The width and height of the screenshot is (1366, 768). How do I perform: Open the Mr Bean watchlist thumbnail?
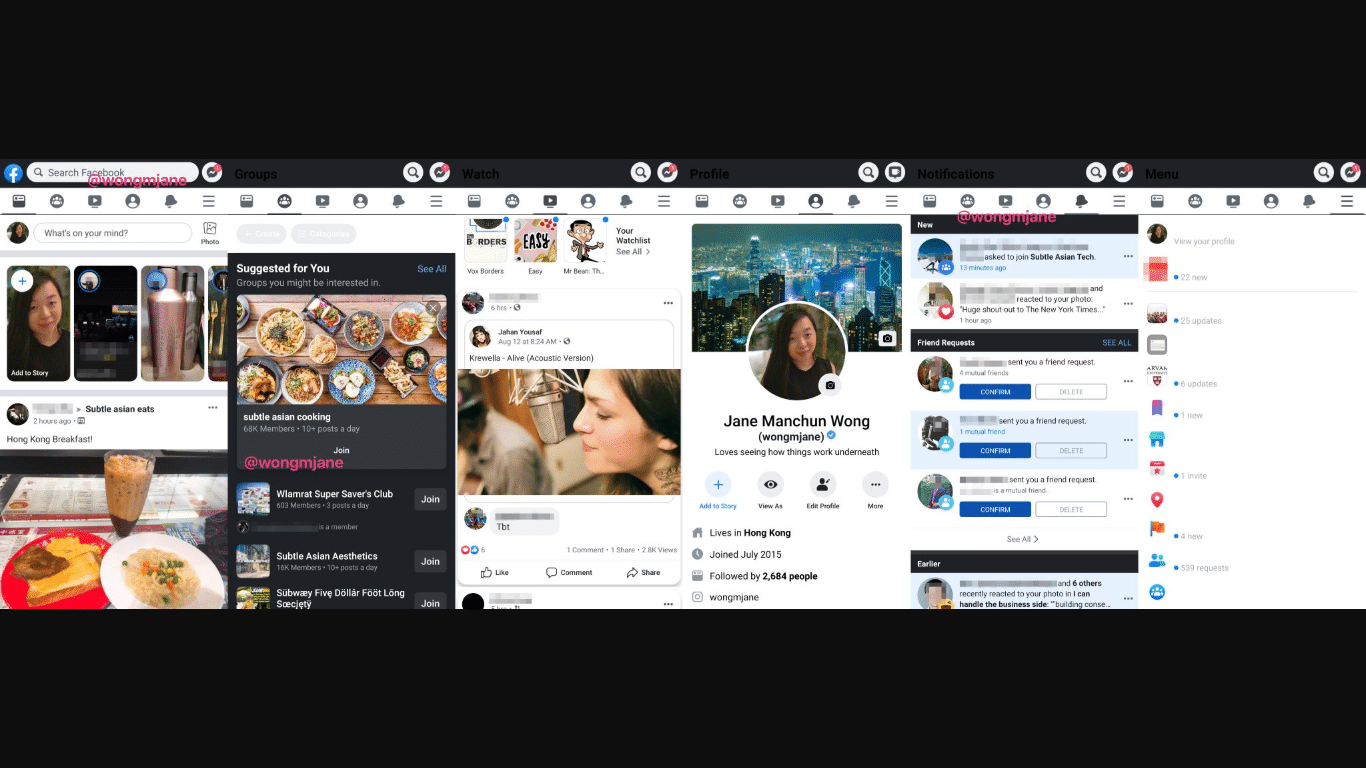[x=584, y=240]
